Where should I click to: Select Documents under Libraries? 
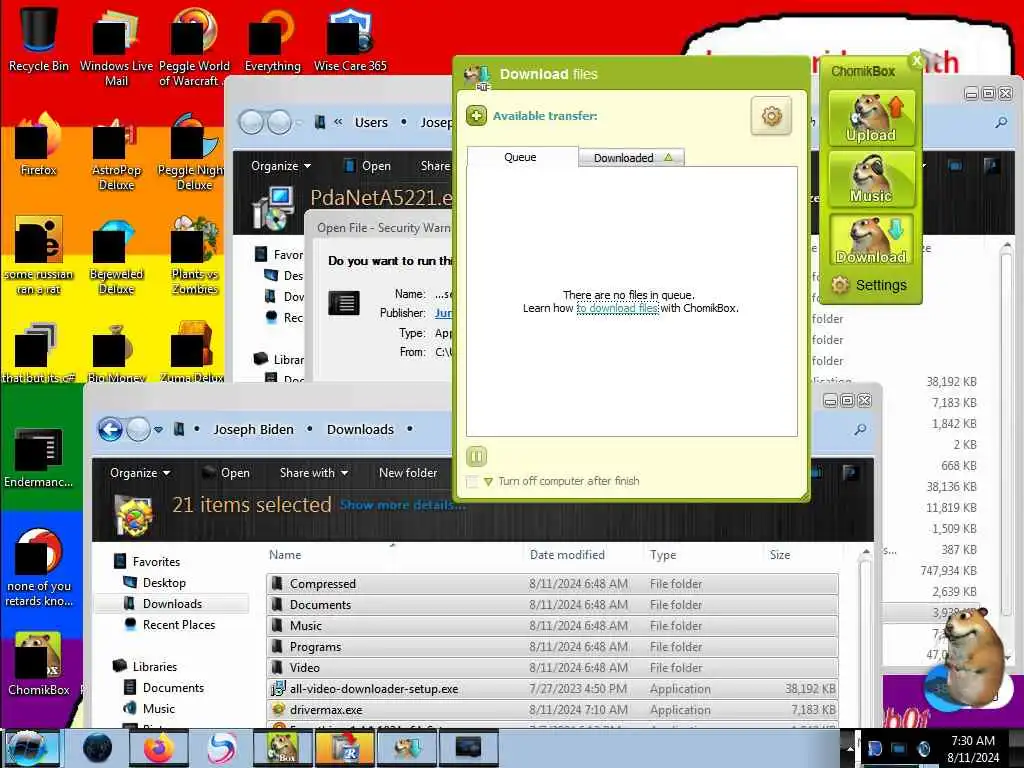[x=173, y=688]
